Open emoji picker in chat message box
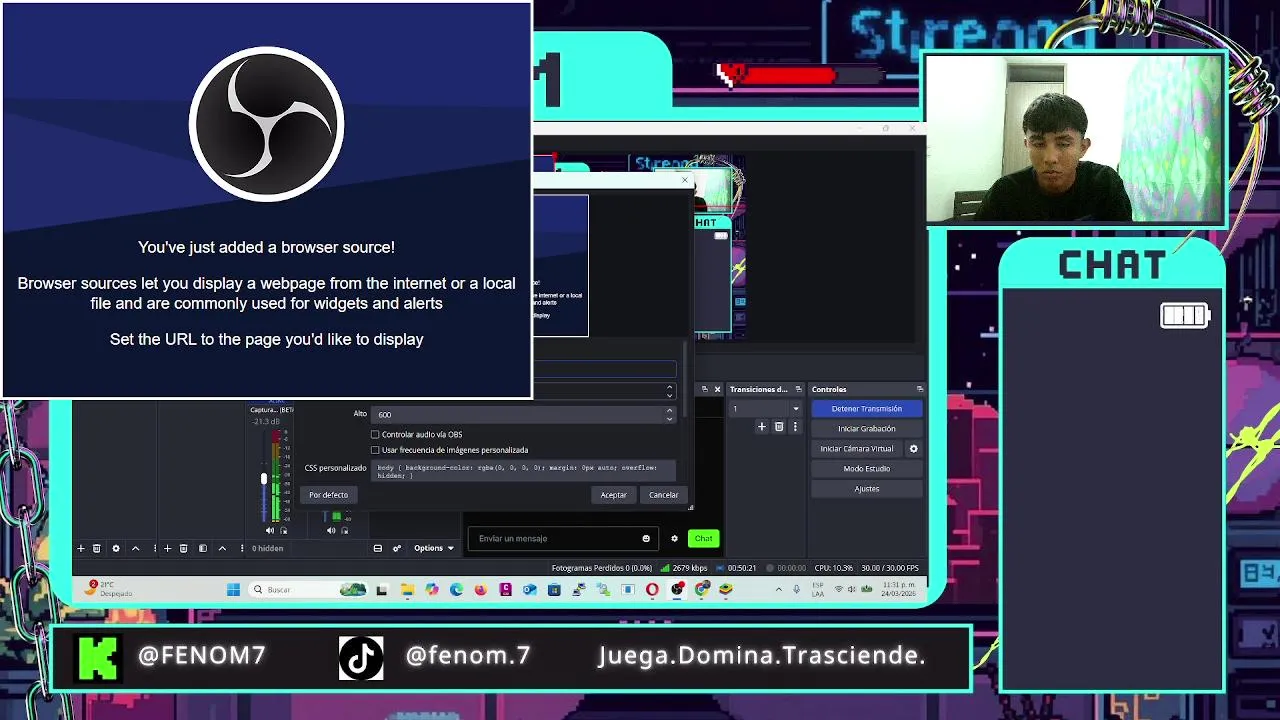 pyautogui.click(x=646, y=538)
